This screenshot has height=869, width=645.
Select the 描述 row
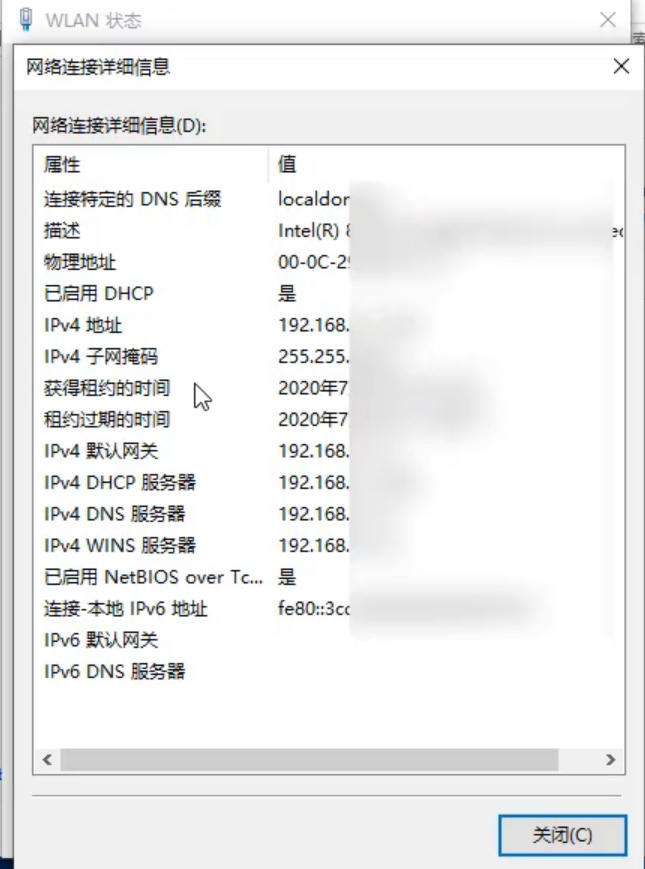click(329, 230)
